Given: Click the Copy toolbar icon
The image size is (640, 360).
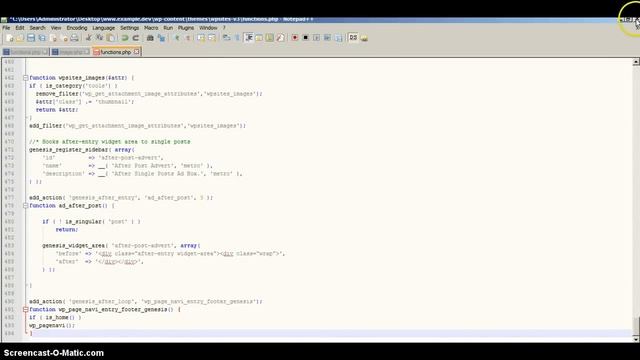Looking at the screenshot, I should [x=100, y=38].
